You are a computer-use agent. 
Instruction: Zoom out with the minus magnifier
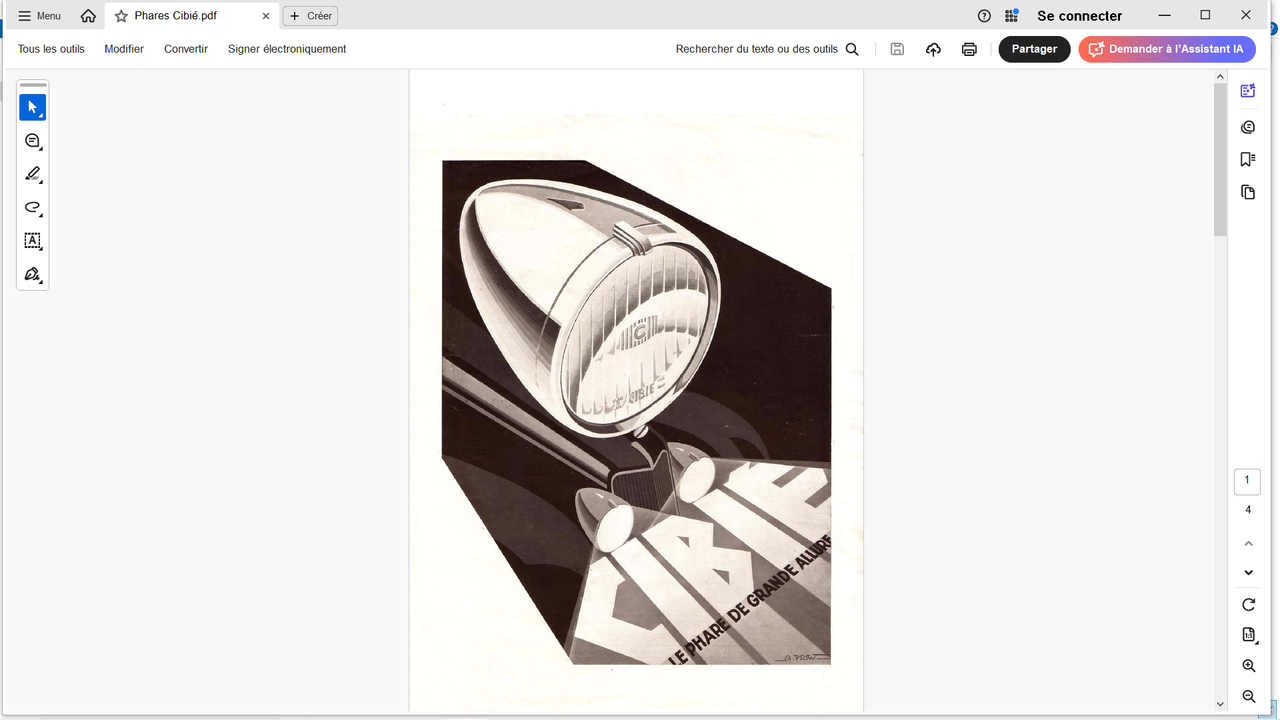(x=1248, y=697)
